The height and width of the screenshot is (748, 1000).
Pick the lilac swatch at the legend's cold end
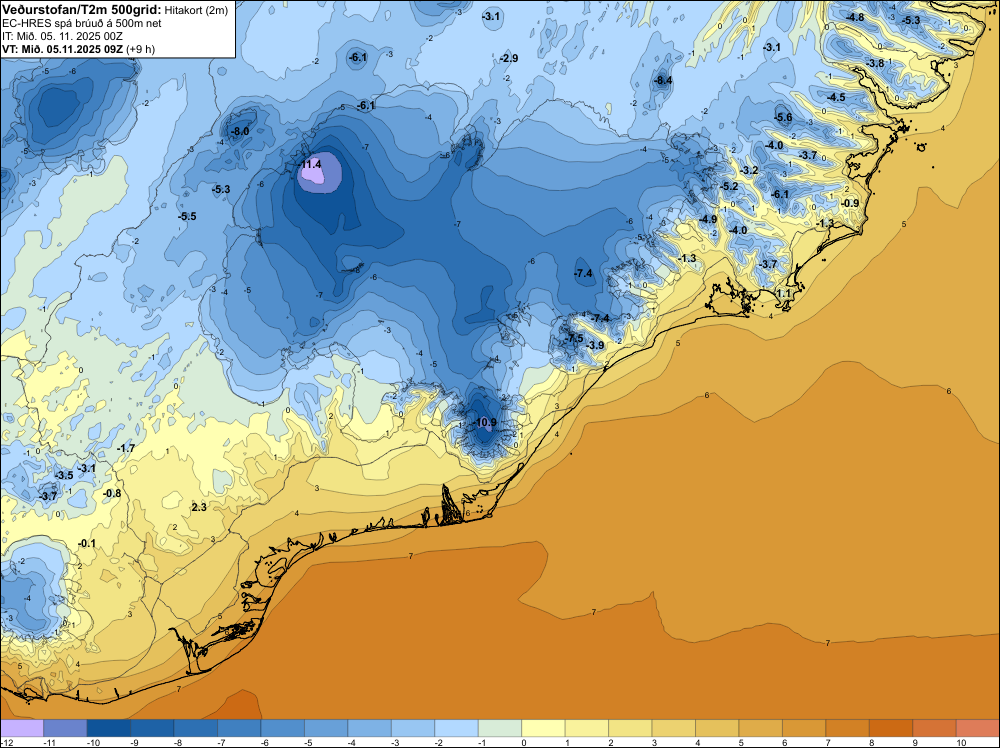(x=22, y=728)
